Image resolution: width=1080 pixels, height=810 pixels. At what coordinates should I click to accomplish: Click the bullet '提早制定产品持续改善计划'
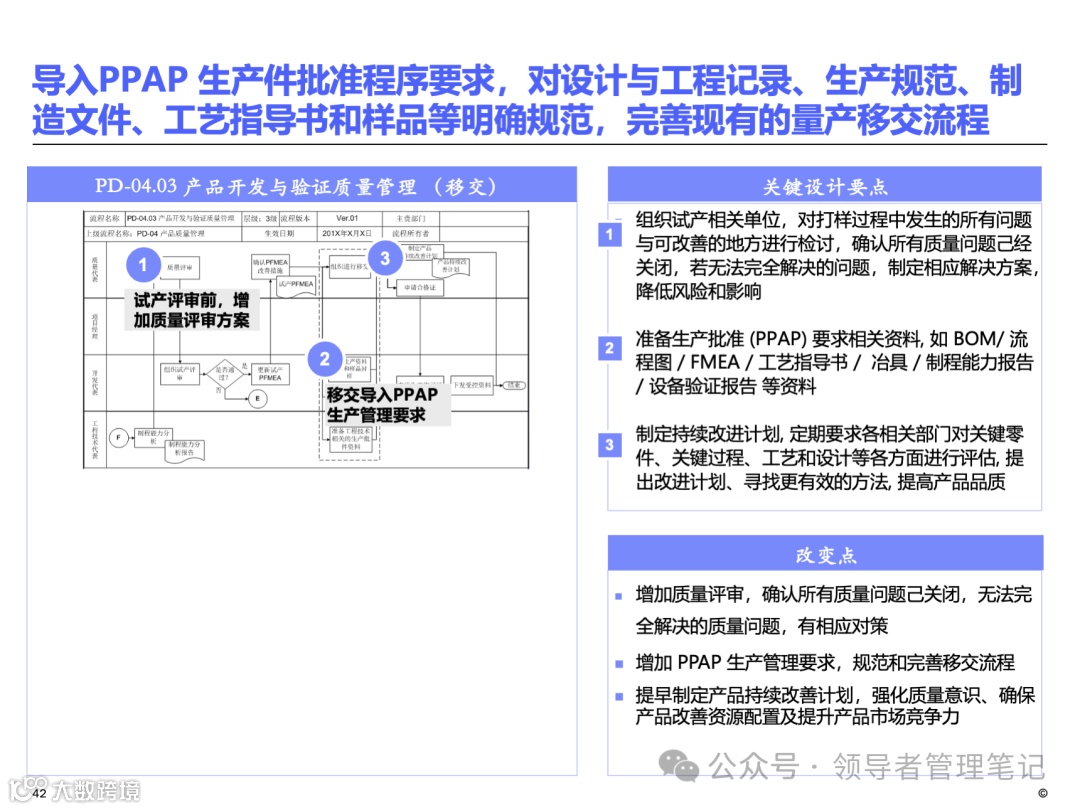(835, 706)
